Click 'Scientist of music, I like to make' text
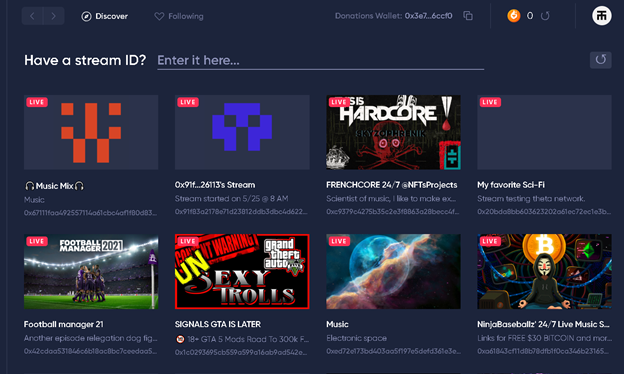This screenshot has width=624, height=374. (x=391, y=199)
